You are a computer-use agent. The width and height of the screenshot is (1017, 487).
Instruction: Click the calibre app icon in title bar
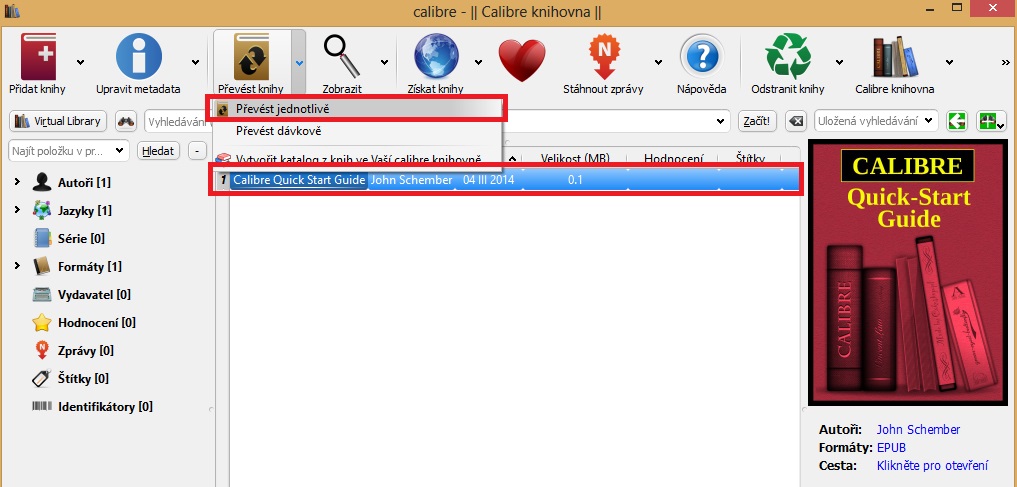(x=12, y=10)
